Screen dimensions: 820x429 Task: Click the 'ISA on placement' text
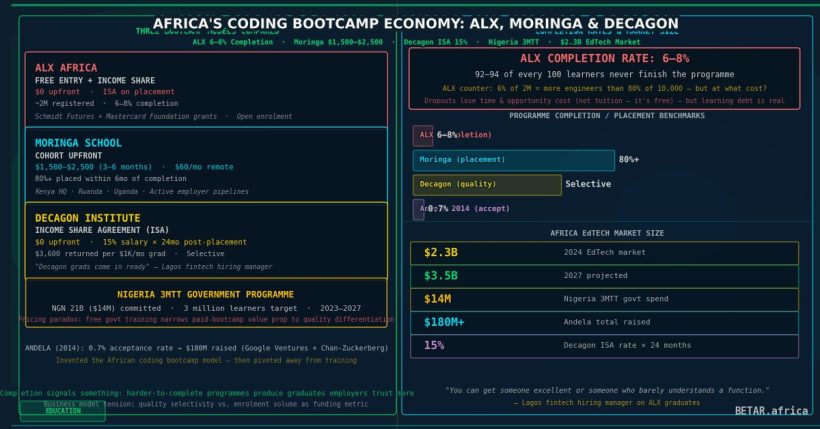tap(139, 92)
